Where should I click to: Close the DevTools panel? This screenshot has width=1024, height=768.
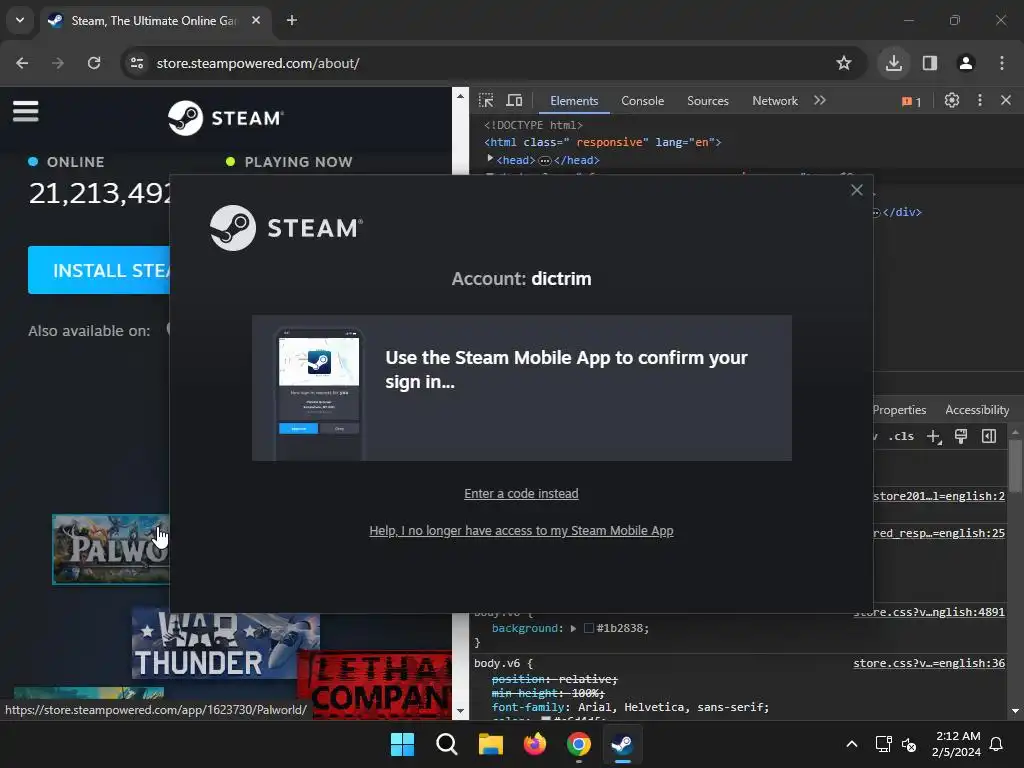(x=1006, y=101)
